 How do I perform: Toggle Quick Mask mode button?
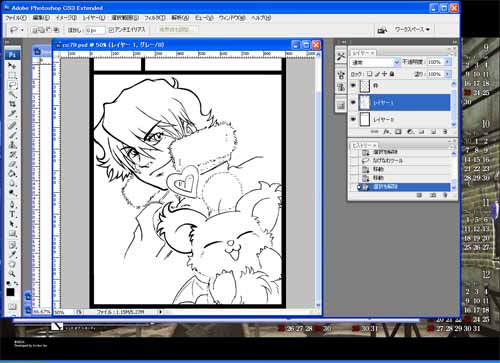[x=12, y=306]
